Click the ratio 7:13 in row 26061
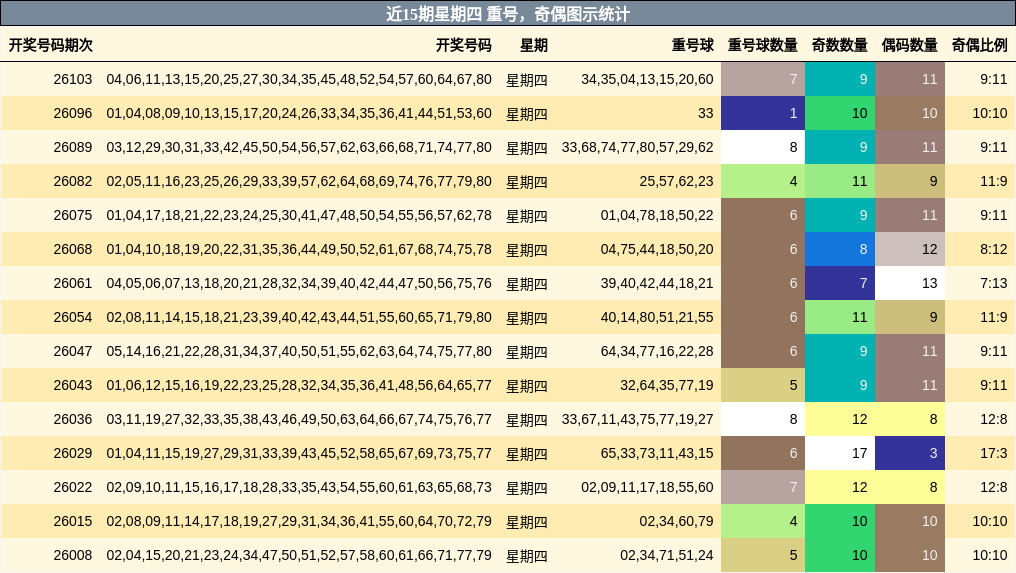The height and width of the screenshot is (573, 1016). click(993, 283)
